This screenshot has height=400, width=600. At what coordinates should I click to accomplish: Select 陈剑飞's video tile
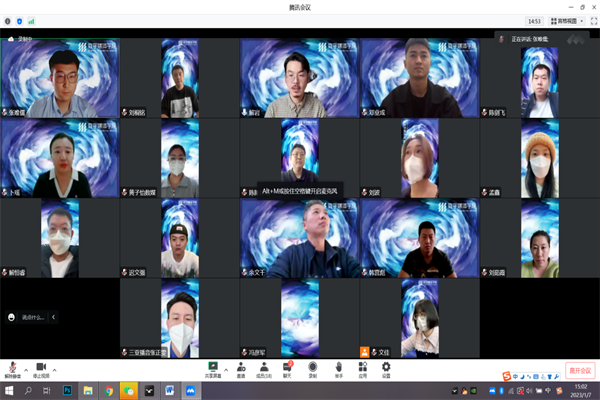(x=539, y=78)
